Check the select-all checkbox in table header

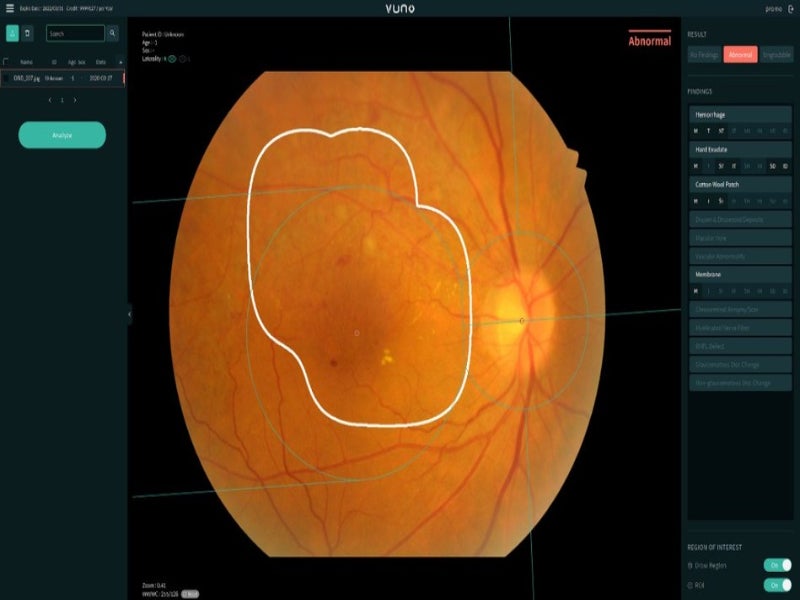[x=6, y=61]
